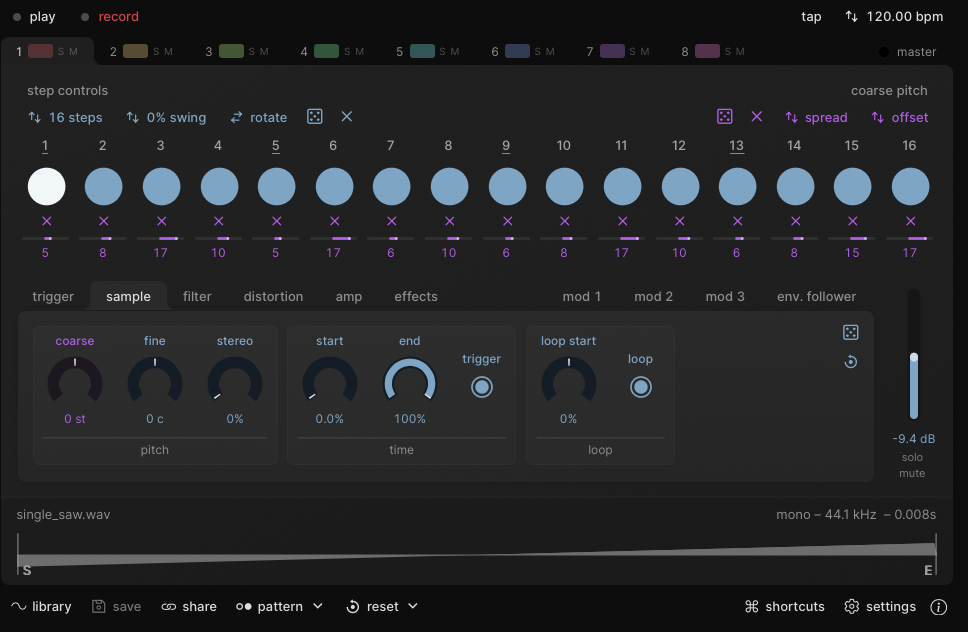
Task: Click the step controls randomize dice icon
Action: click(x=315, y=117)
